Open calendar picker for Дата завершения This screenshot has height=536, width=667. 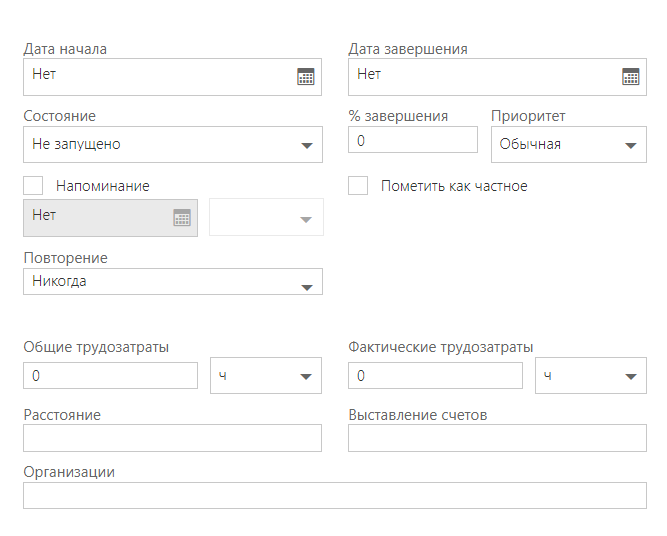pos(630,77)
